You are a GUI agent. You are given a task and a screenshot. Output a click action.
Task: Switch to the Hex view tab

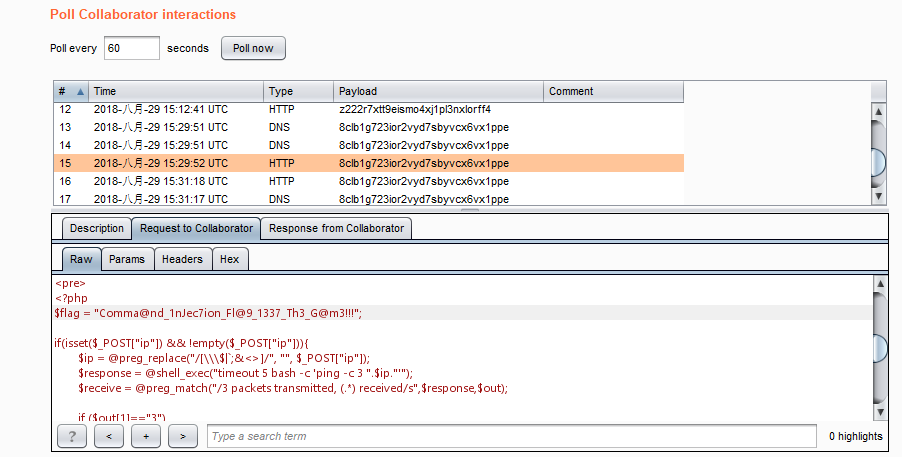[230, 259]
